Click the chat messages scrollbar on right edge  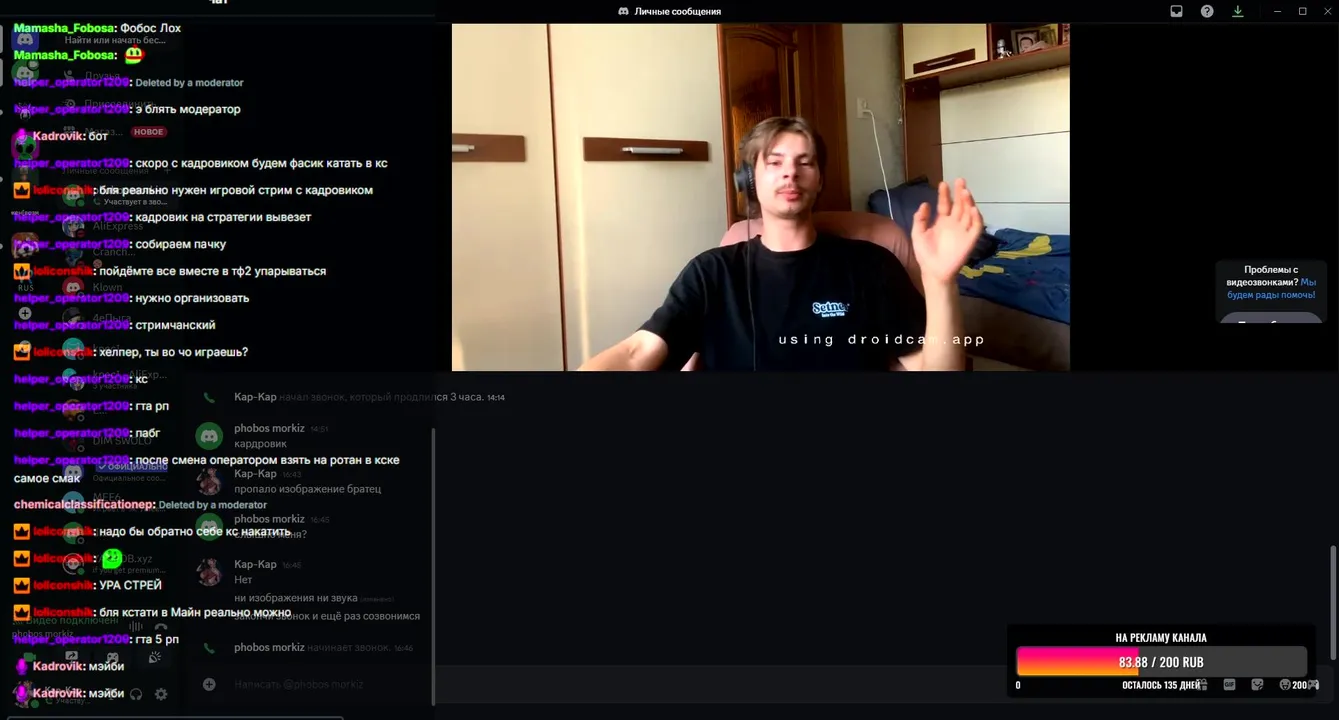(1331, 602)
